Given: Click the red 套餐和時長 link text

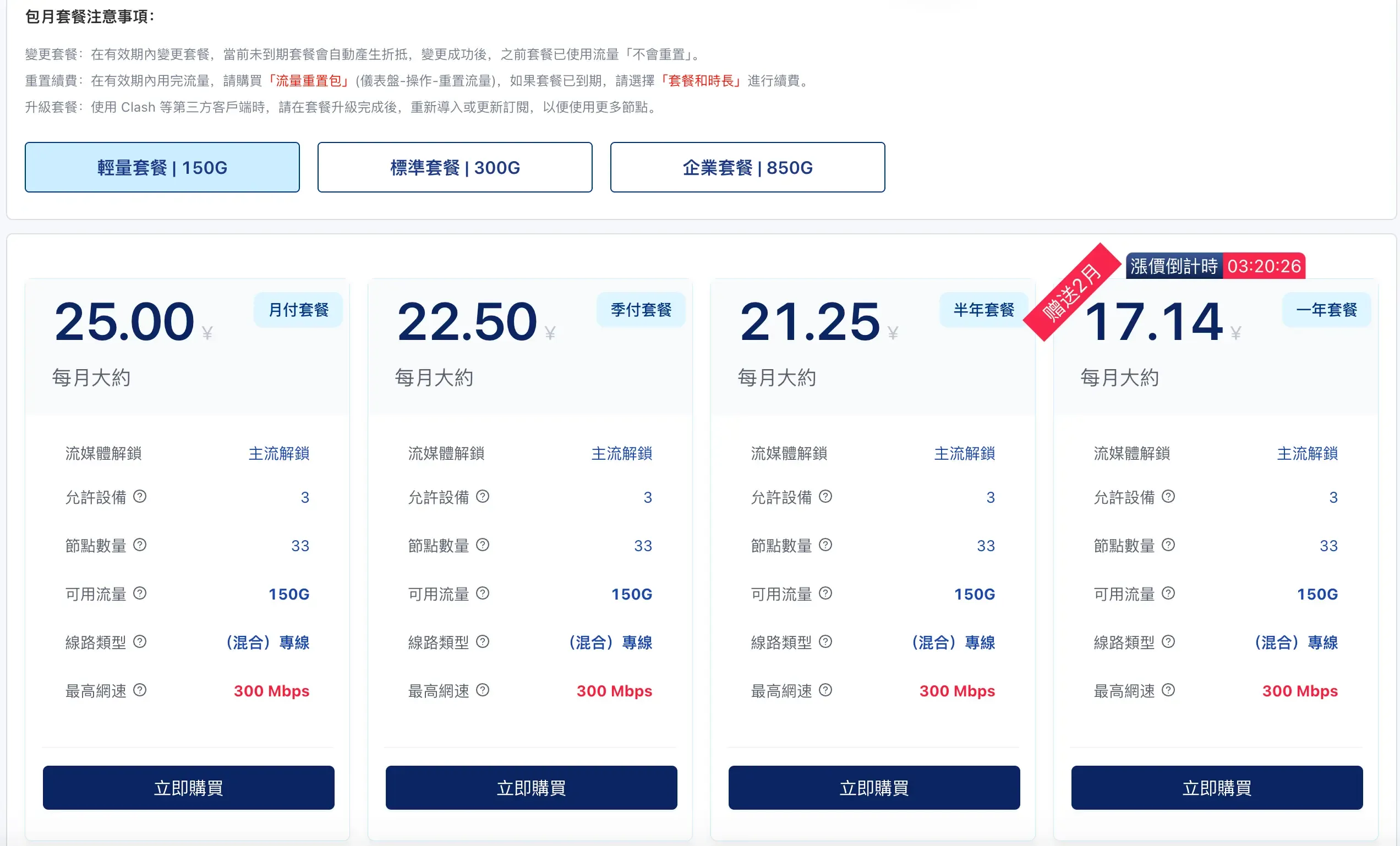Looking at the screenshot, I should point(701,81).
